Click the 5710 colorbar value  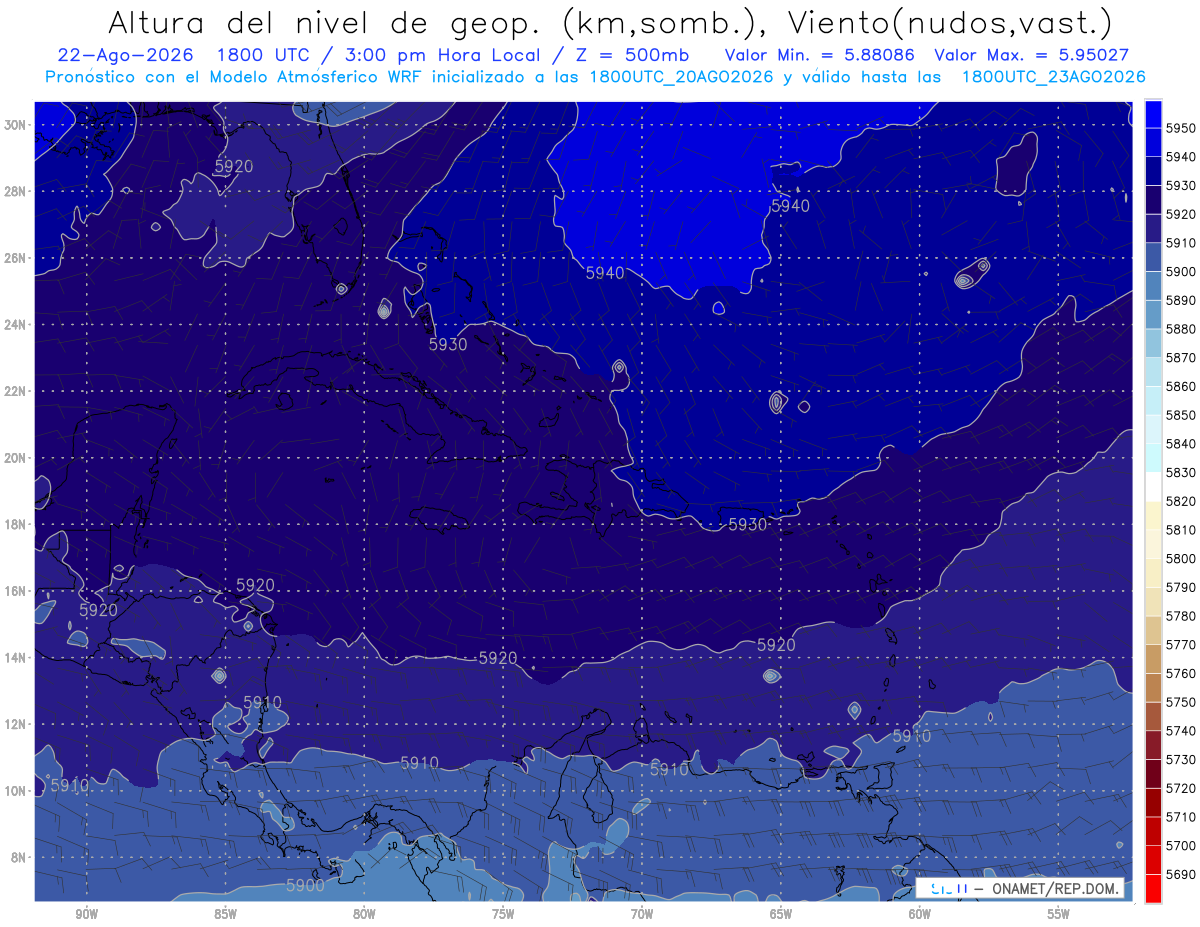click(1181, 817)
